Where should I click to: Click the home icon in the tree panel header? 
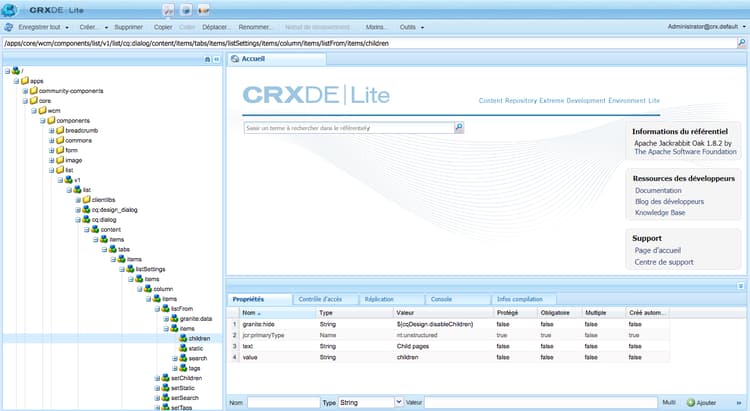207,59
